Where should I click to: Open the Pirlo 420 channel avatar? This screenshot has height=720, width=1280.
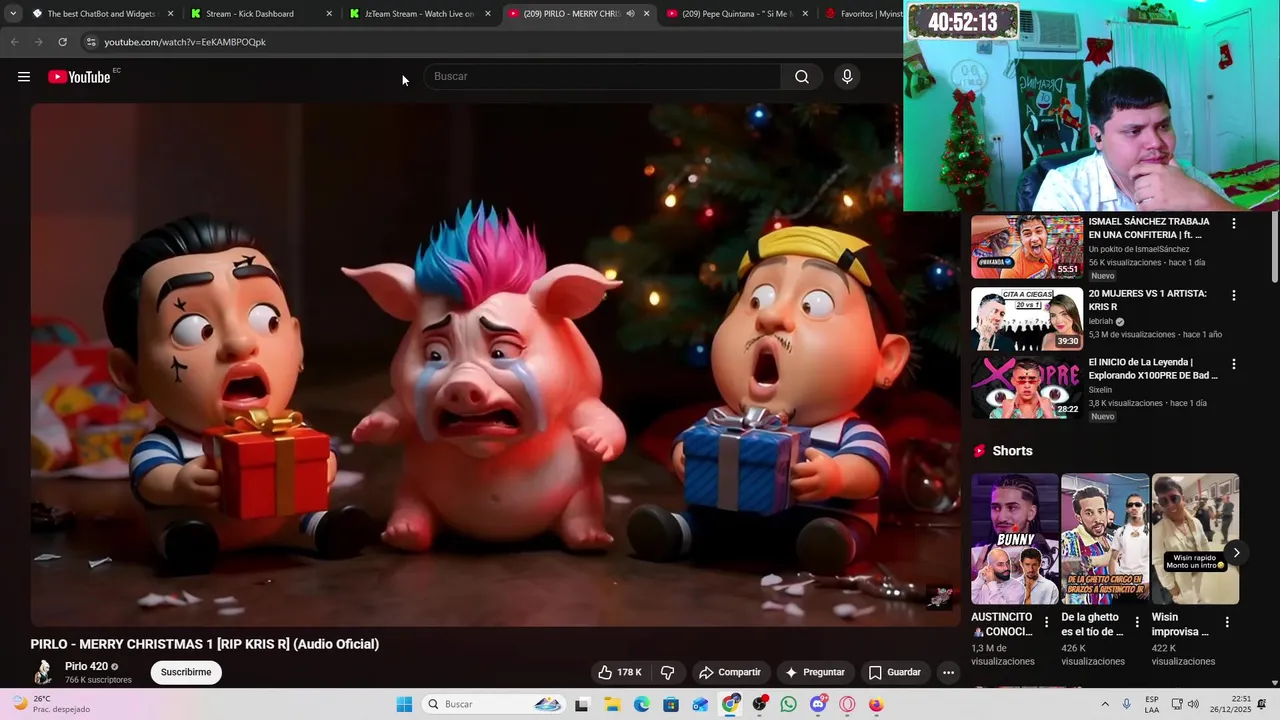pos(43,672)
